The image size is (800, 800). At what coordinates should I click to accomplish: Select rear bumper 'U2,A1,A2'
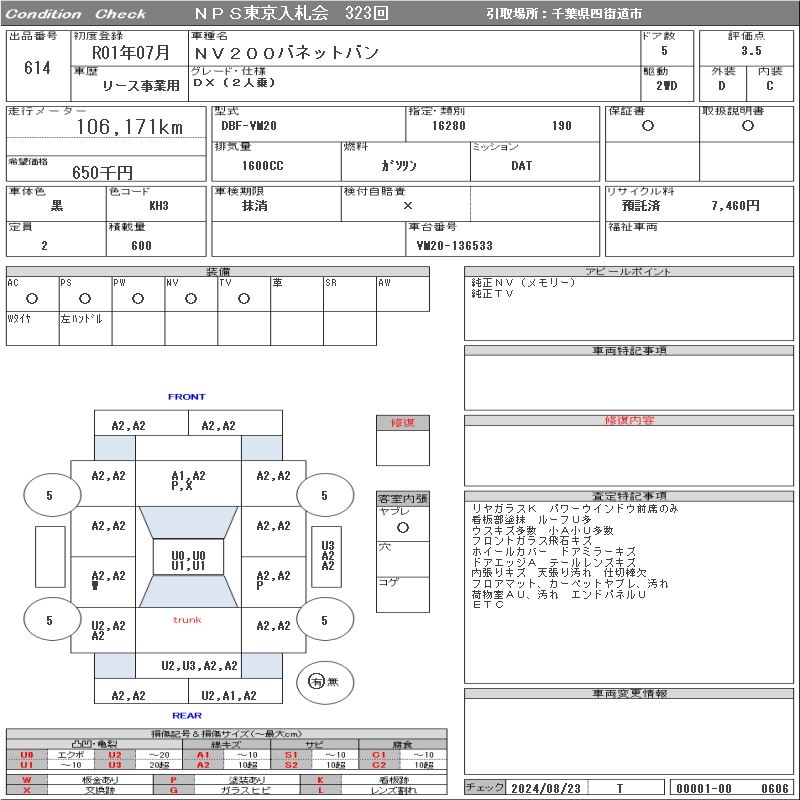[229, 695]
